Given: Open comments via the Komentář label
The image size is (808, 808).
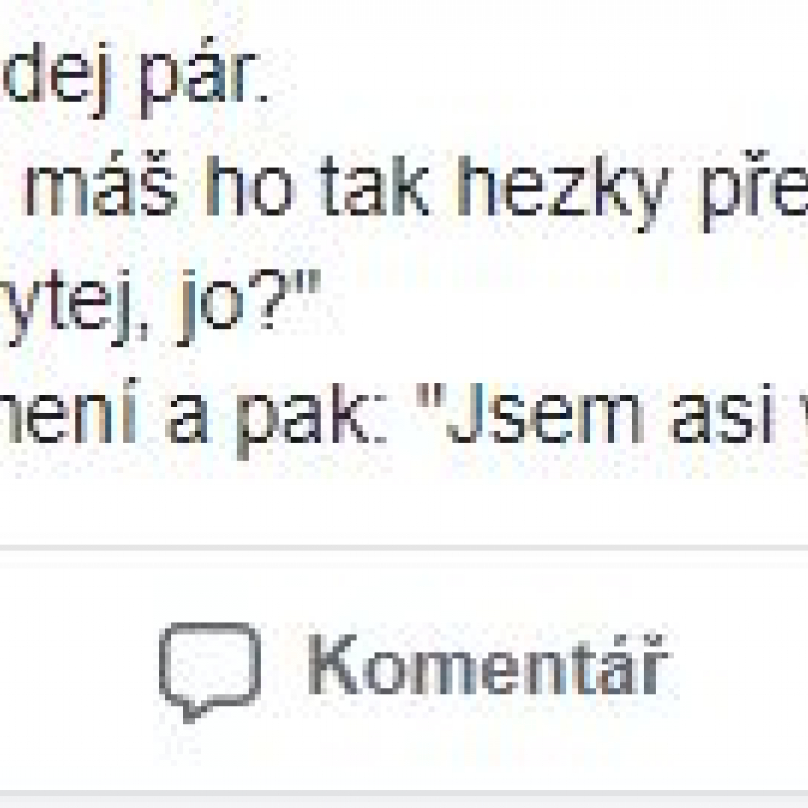Looking at the screenshot, I should 487,665.
